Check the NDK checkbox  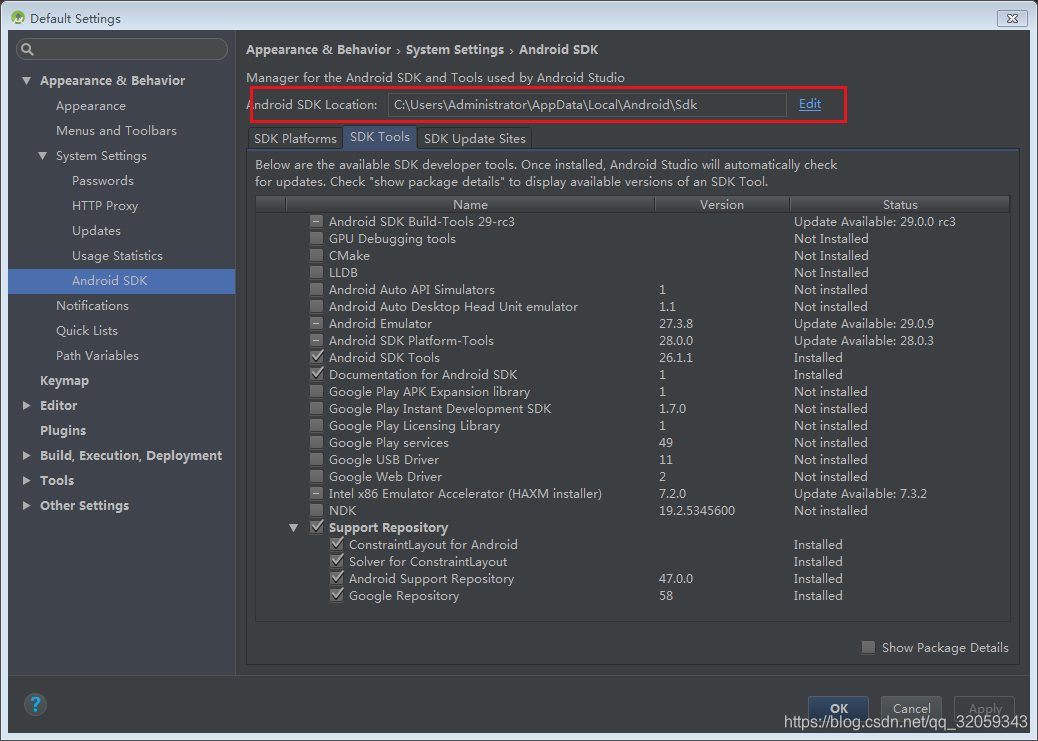[x=316, y=511]
